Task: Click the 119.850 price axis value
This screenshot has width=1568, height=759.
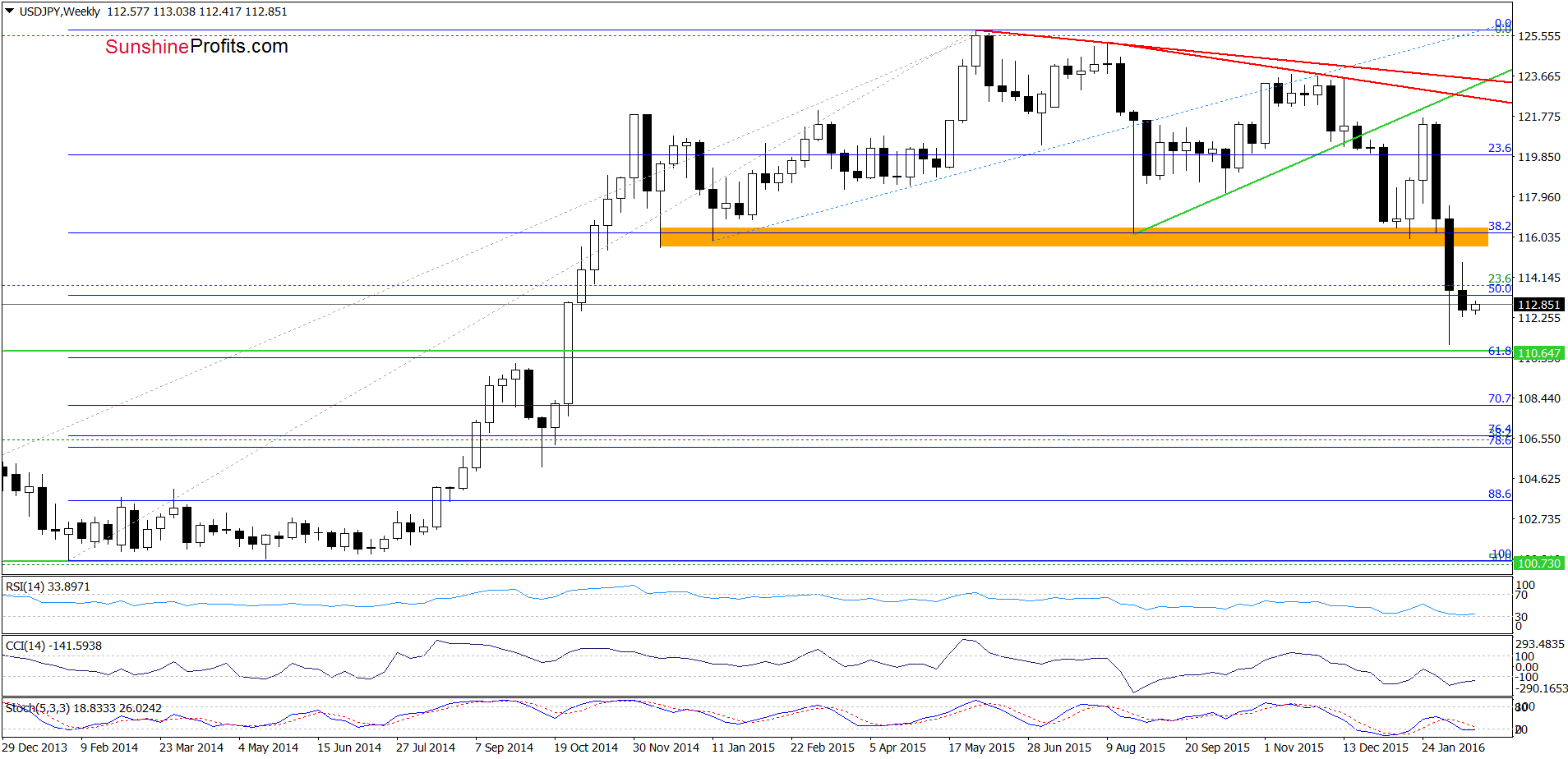Action: coord(1538,157)
